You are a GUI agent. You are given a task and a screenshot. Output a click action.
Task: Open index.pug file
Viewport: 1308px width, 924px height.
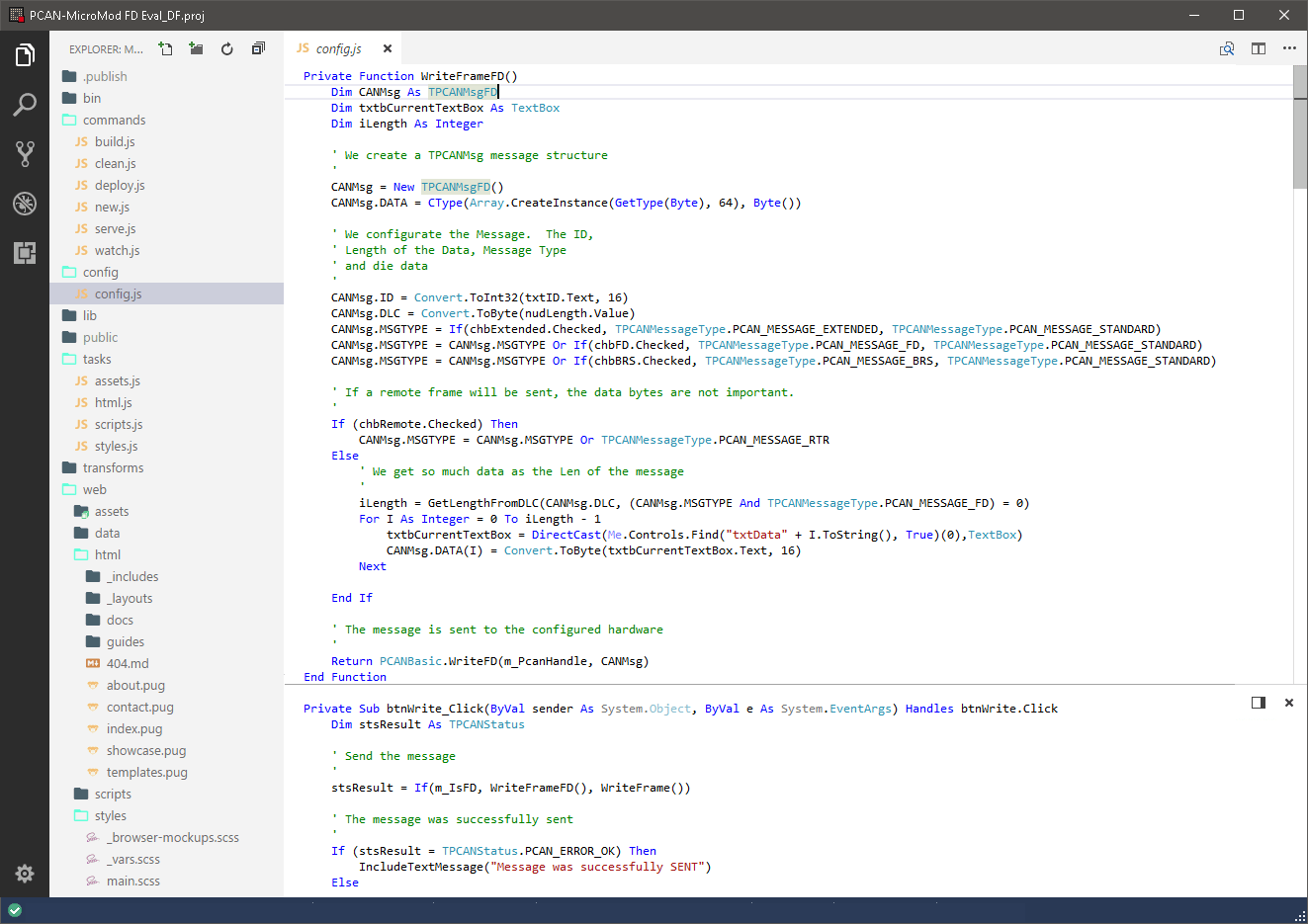tap(166, 728)
